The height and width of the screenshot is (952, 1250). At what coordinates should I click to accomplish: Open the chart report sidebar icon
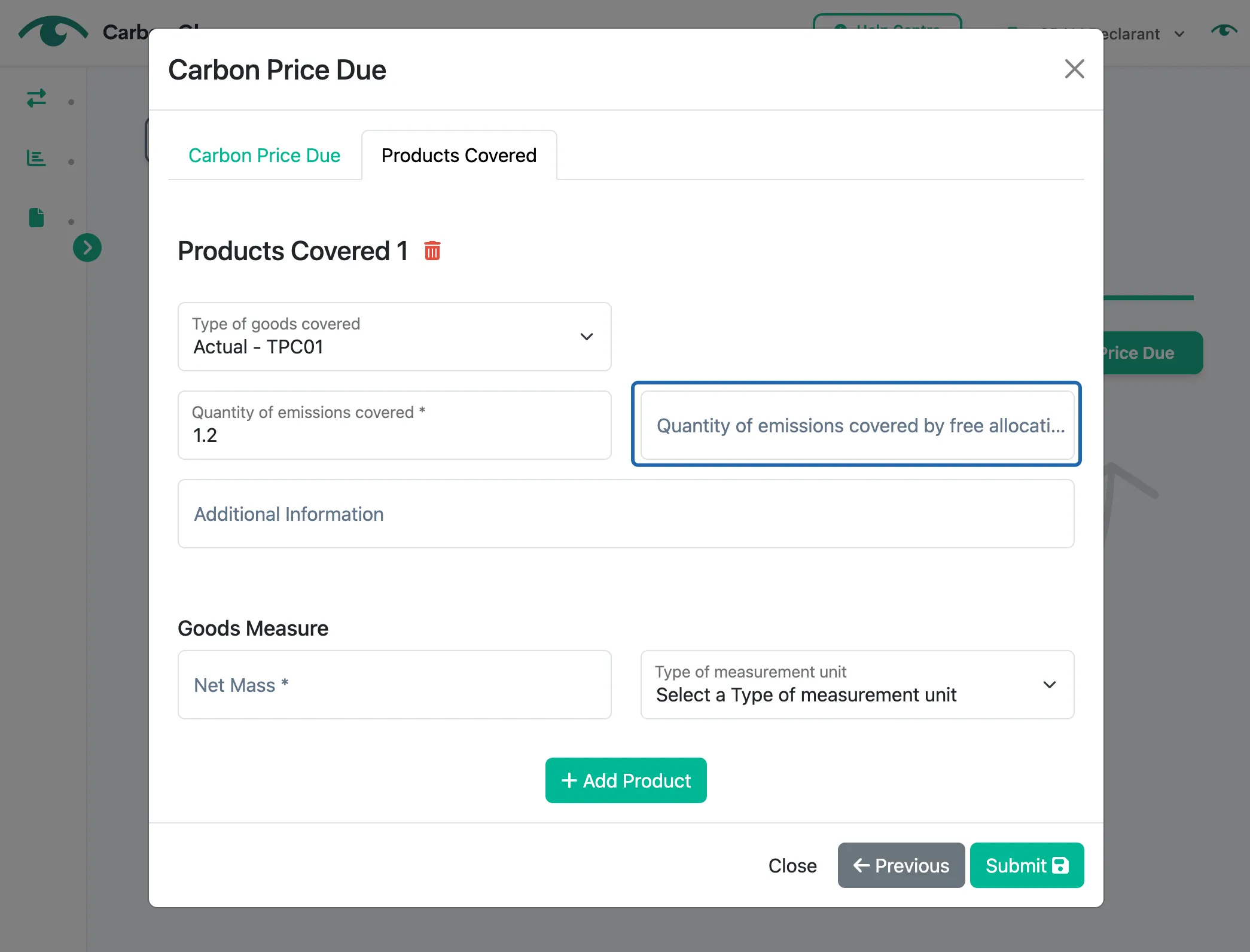36,158
